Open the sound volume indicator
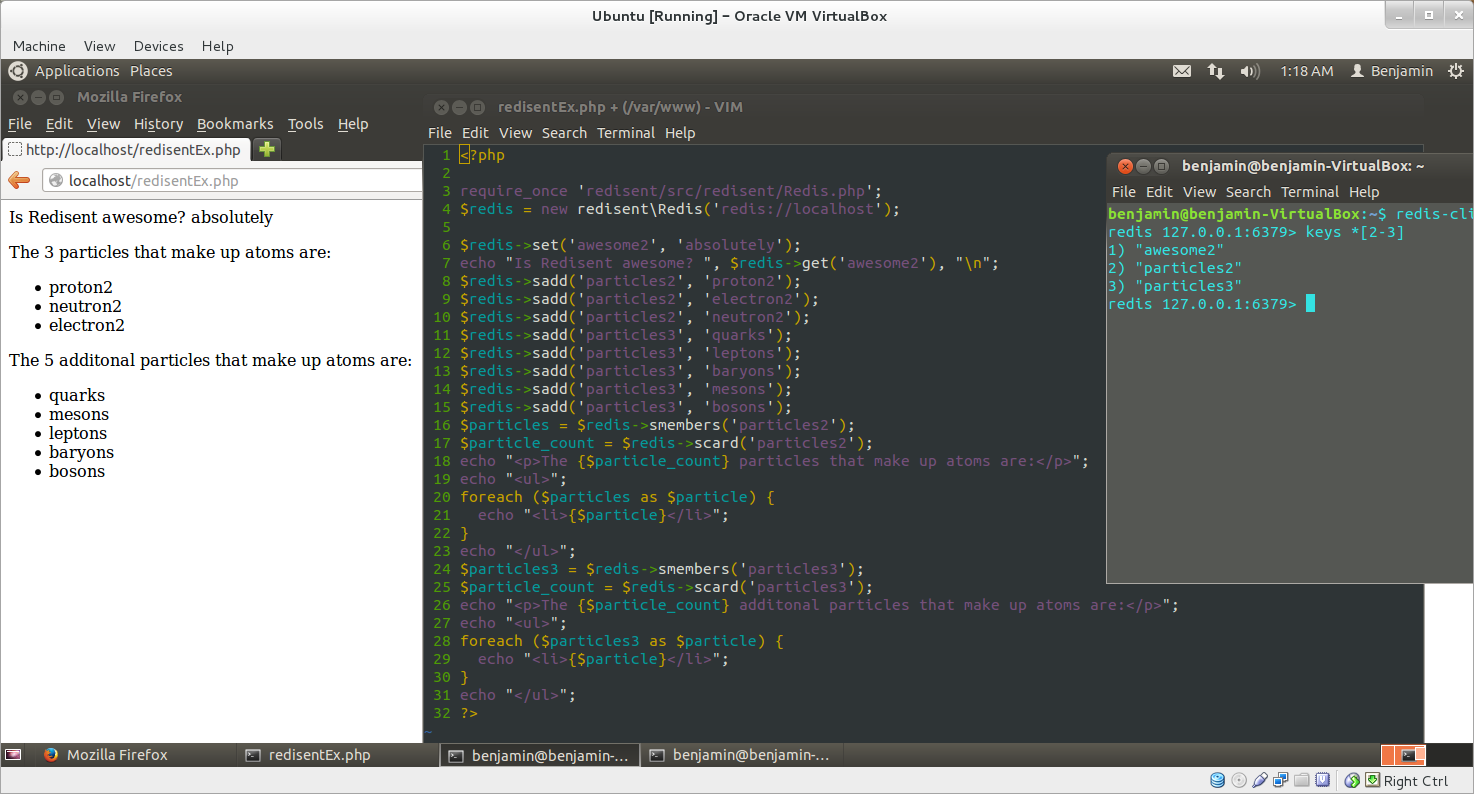 1250,71
